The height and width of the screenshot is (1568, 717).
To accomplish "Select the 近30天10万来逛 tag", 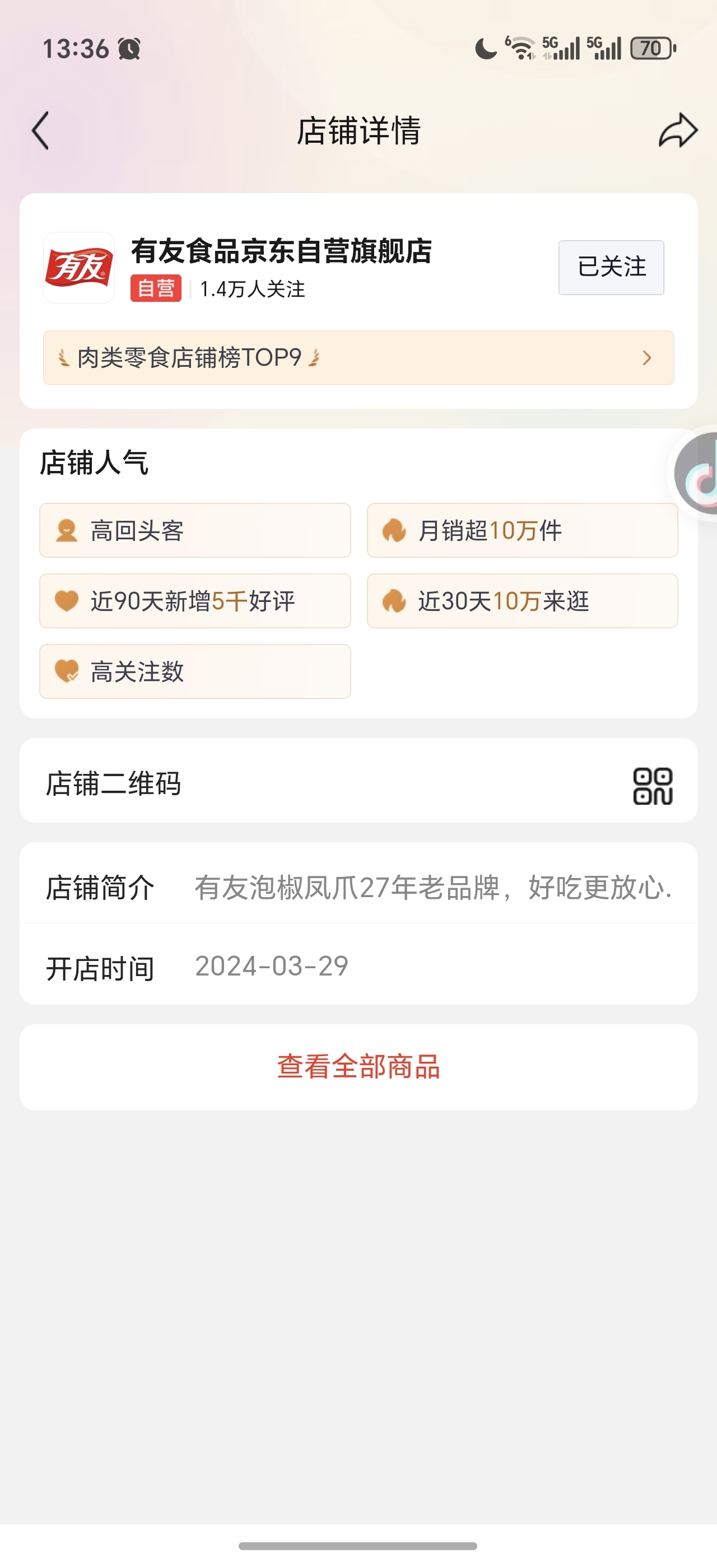I will [x=522, y=601].
